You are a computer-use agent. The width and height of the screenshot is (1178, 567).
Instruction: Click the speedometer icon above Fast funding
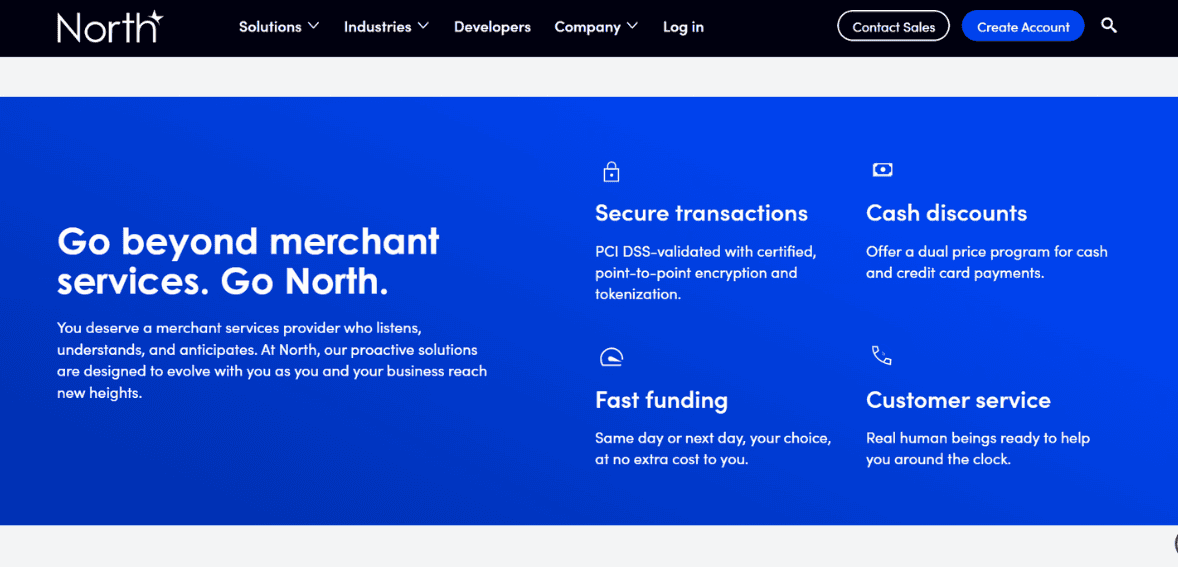click(x=611, y=357)
